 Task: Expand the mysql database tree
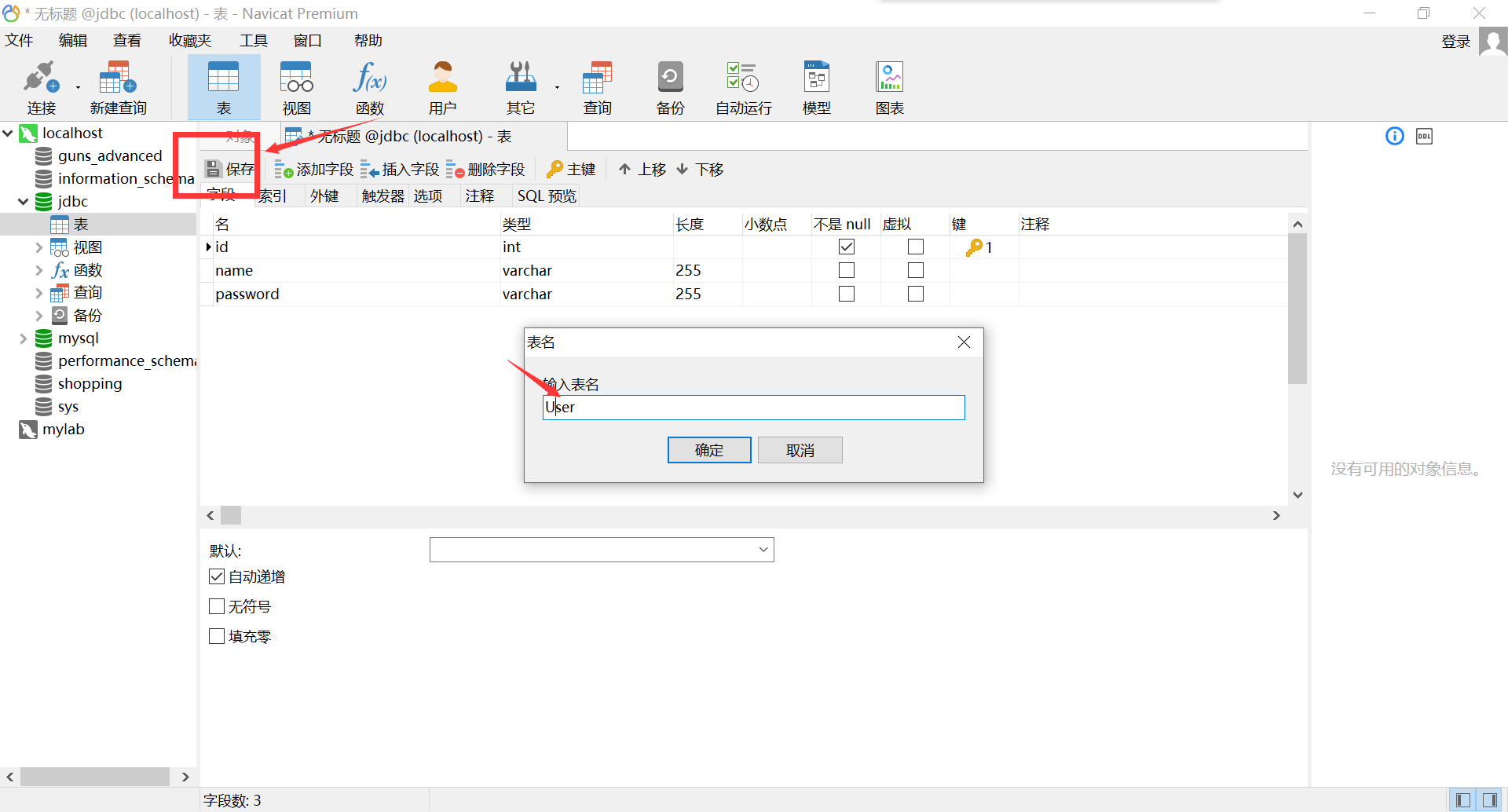pos(23,338)
